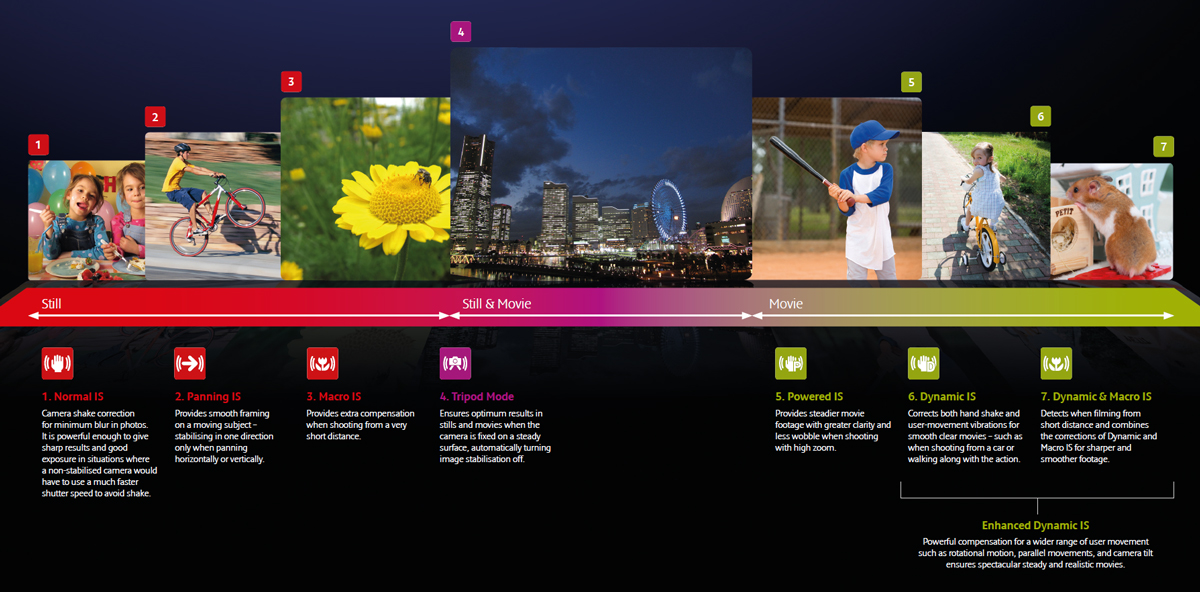
Task: Select the boy with baseball bat photo
Action: (836, 190)
